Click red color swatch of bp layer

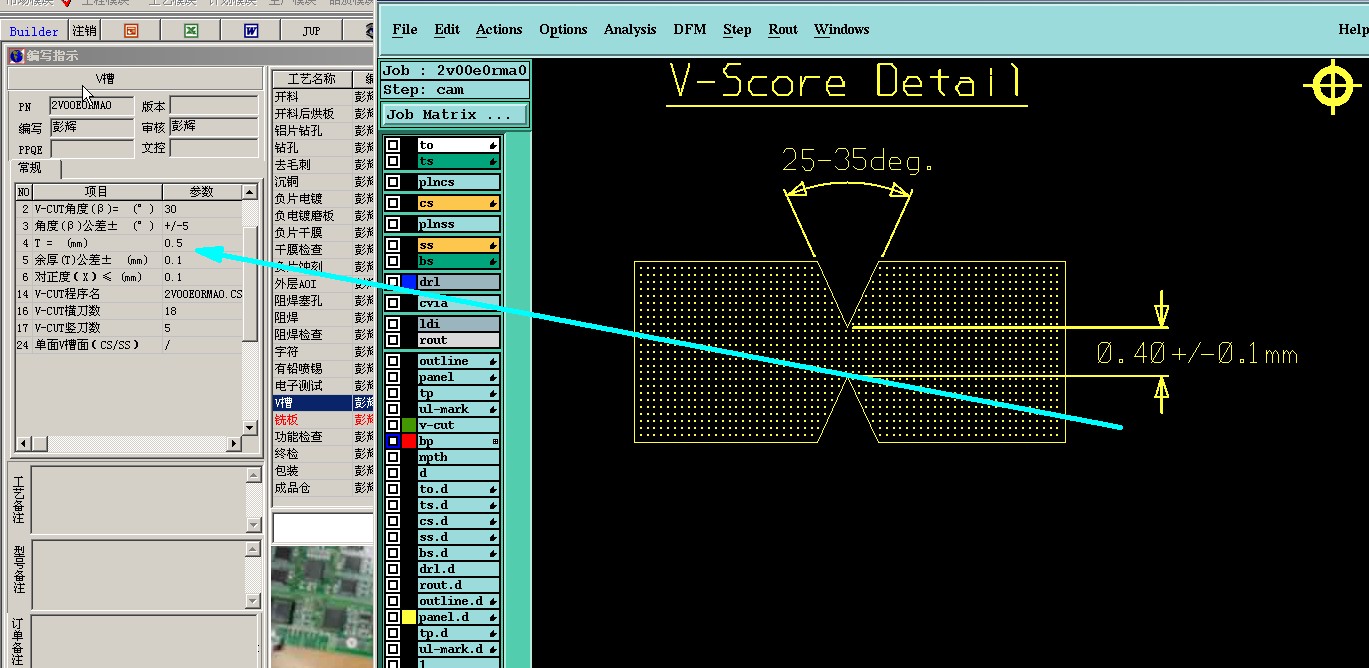(x=409, y=441)
